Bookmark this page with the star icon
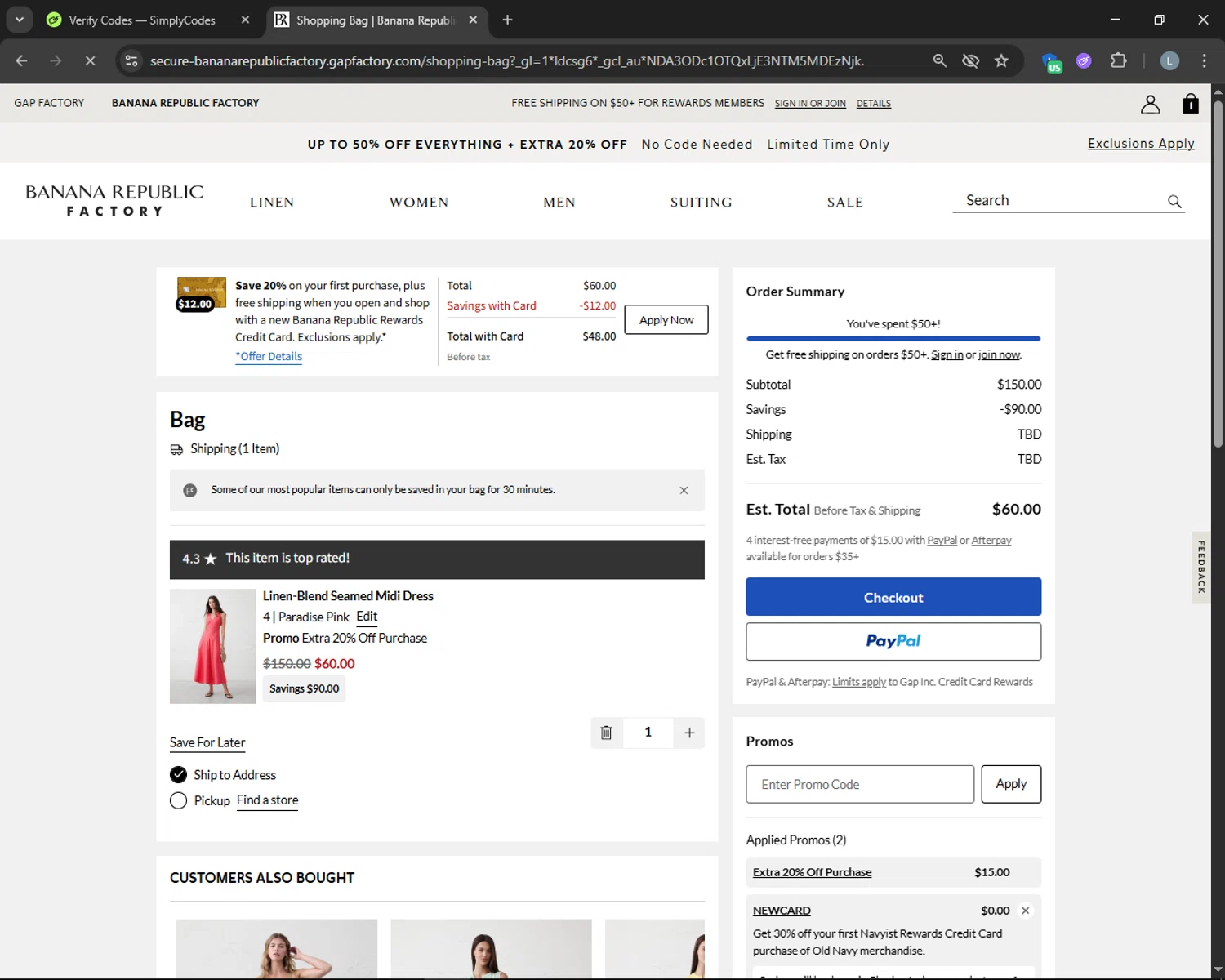The height and width of the screenshot is (980, 1225). pyautogui.click(x=1001, y=60)
